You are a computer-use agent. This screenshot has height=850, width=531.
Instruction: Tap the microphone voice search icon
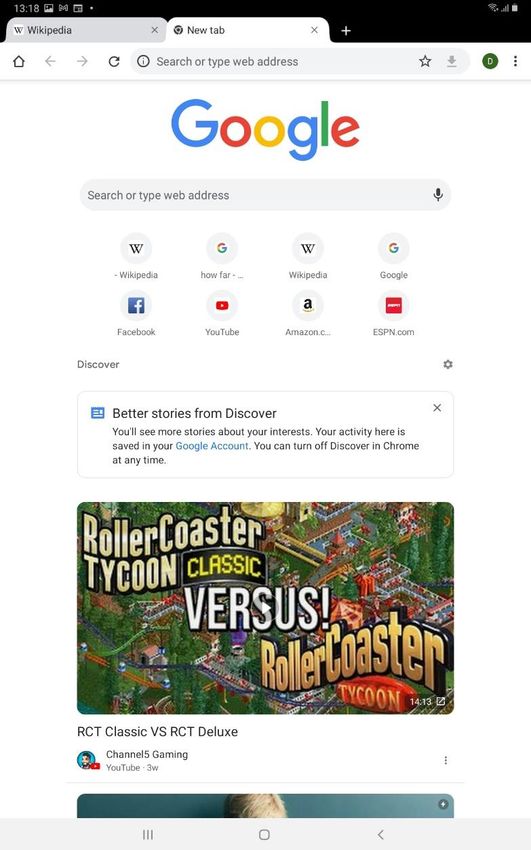[438, 195]
